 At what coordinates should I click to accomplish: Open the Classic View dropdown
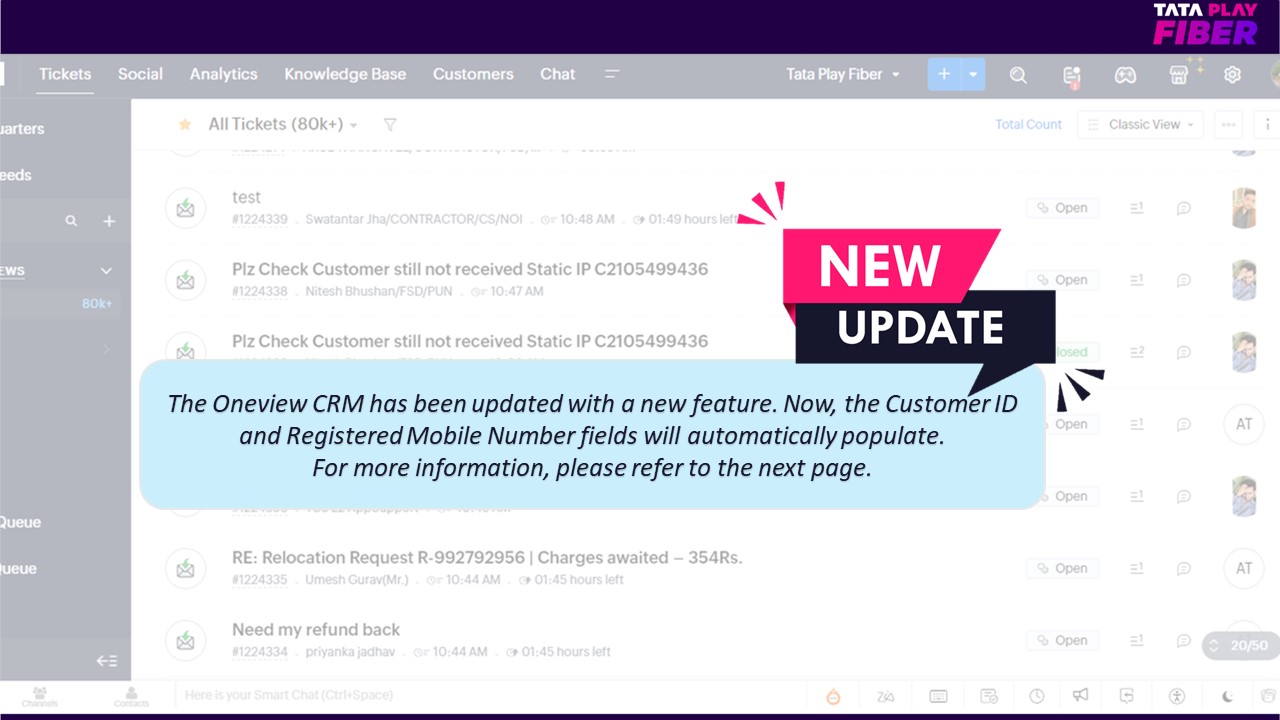click(x=1140, y=124)
